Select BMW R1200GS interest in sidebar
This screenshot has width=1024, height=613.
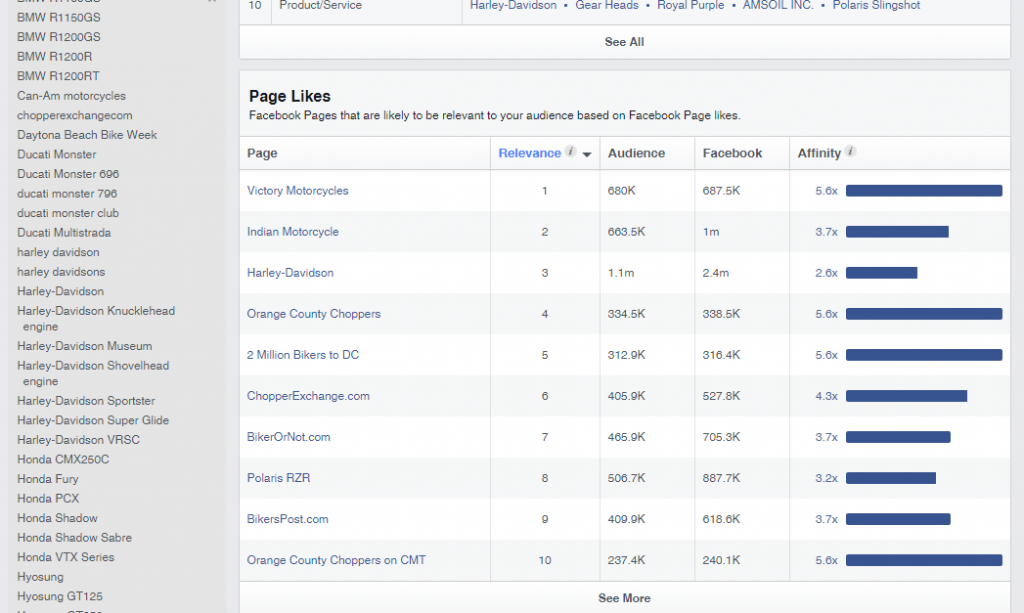(59, 37)
